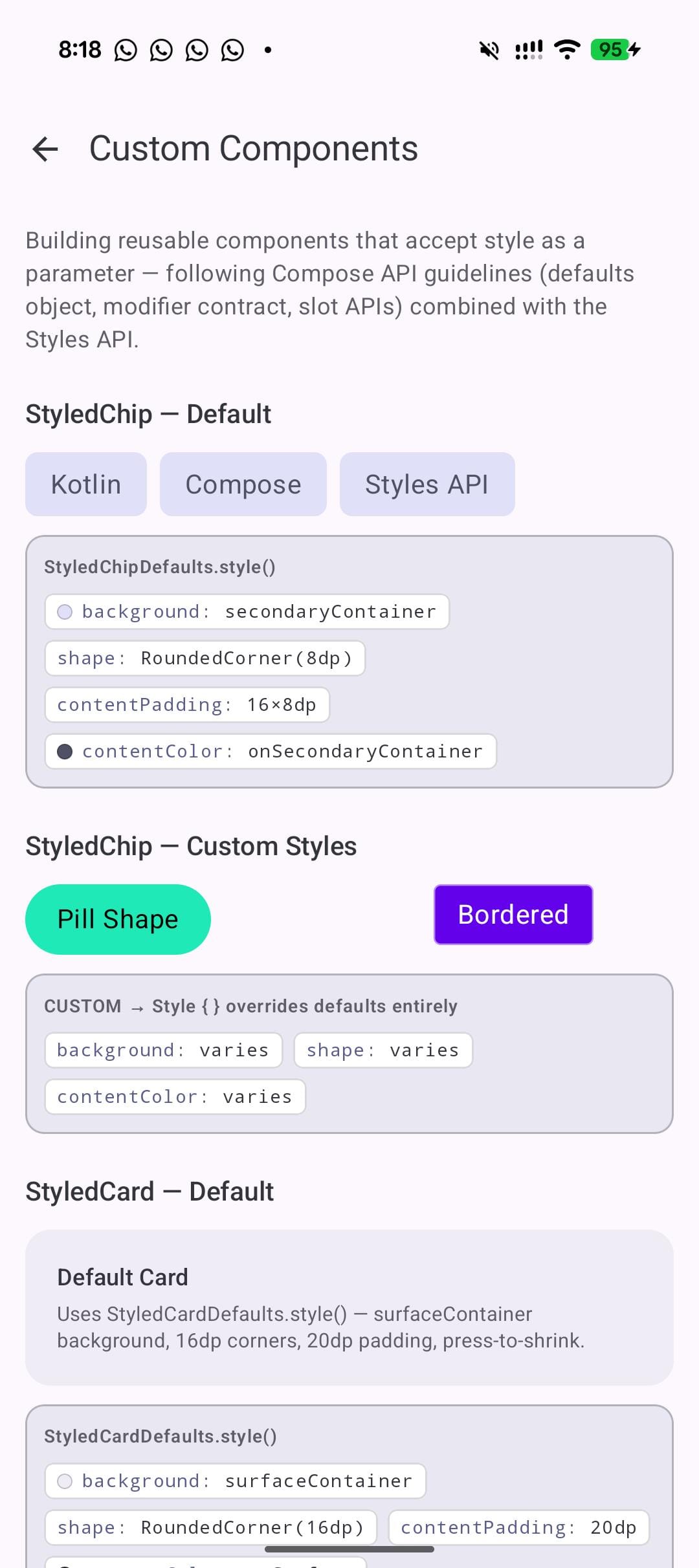Tap the mute status bar icon
This screenshot has width=699, height=1568.
(x=489, y=50)
